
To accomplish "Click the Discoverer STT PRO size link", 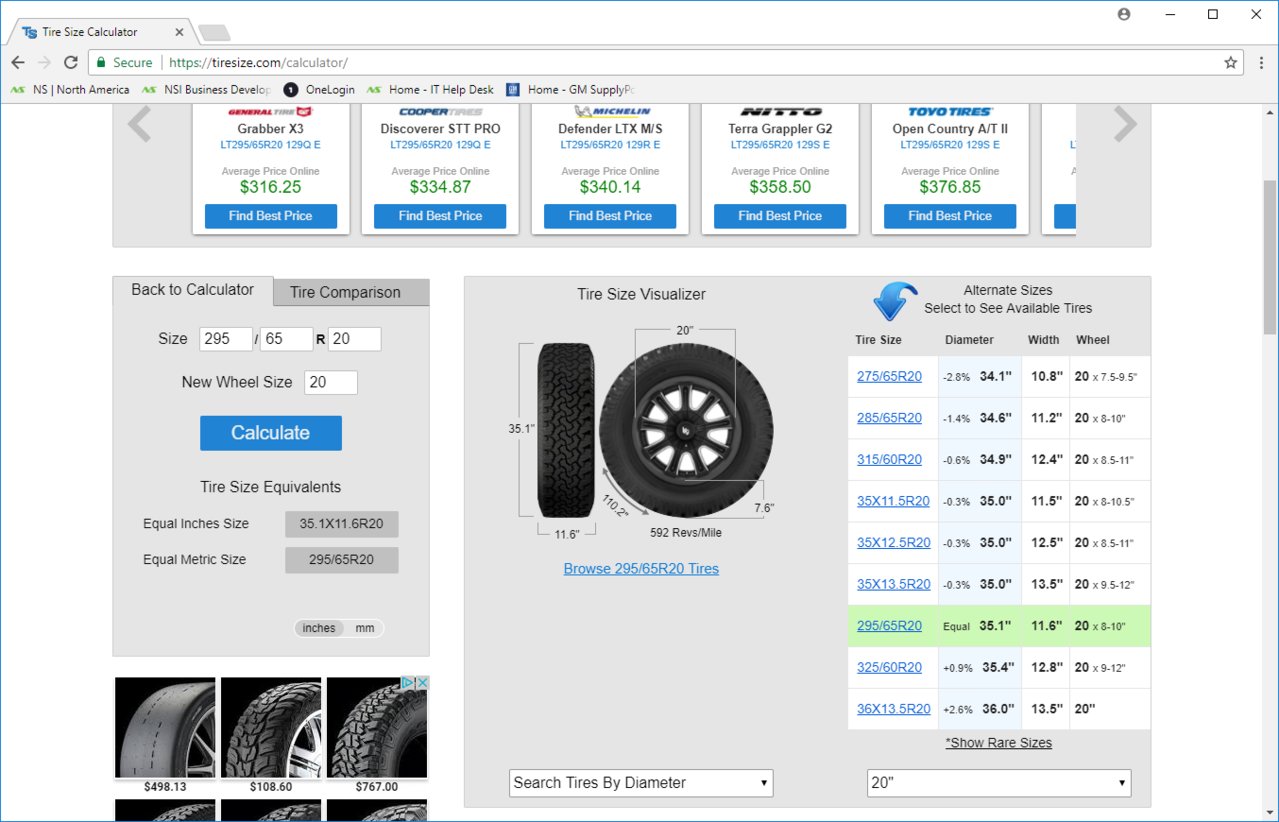I will point(440,145).
